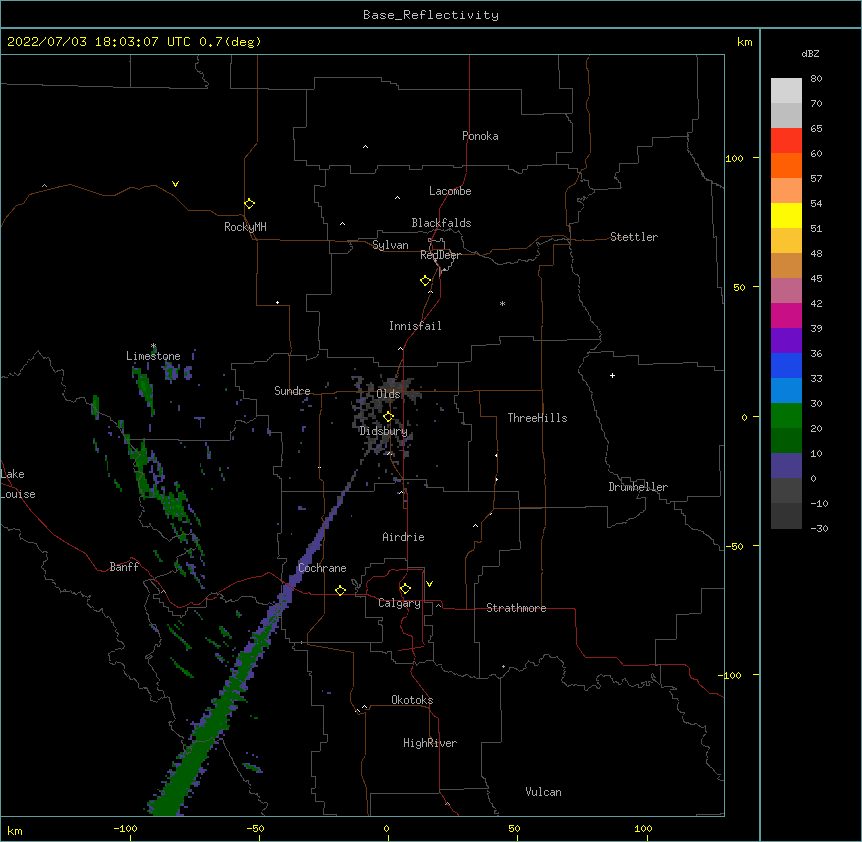862x842 pixels.
Task: Click the Didsbury town label
Action: tap(383, 431)
